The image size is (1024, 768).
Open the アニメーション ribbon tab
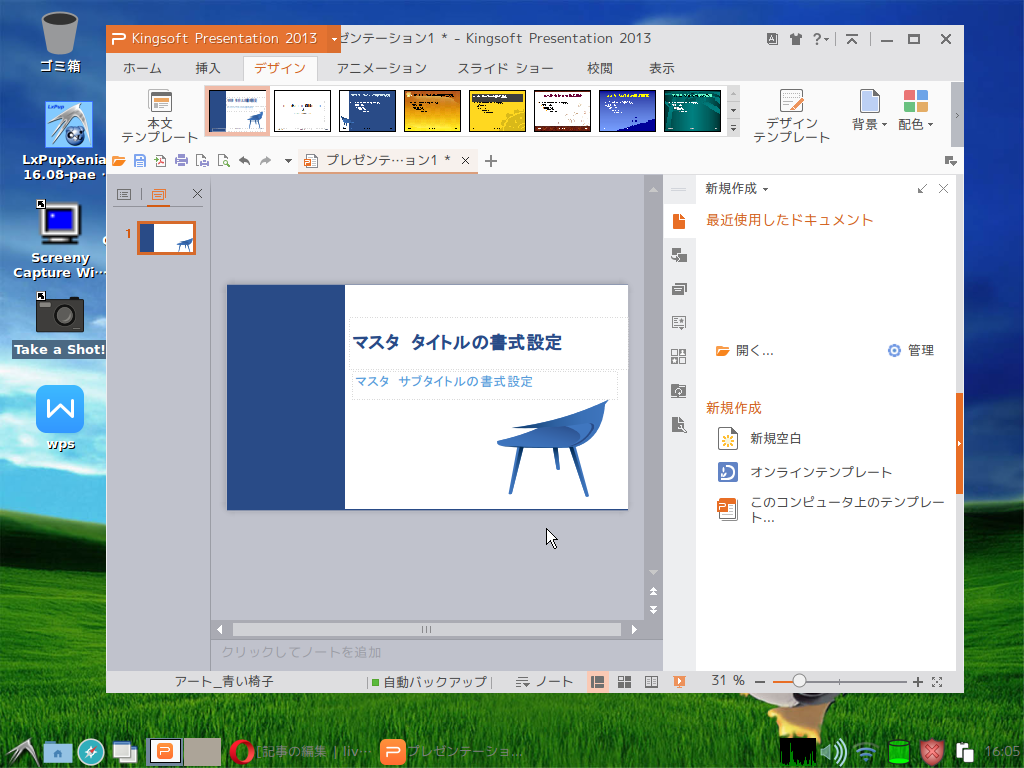pos(381,69)
